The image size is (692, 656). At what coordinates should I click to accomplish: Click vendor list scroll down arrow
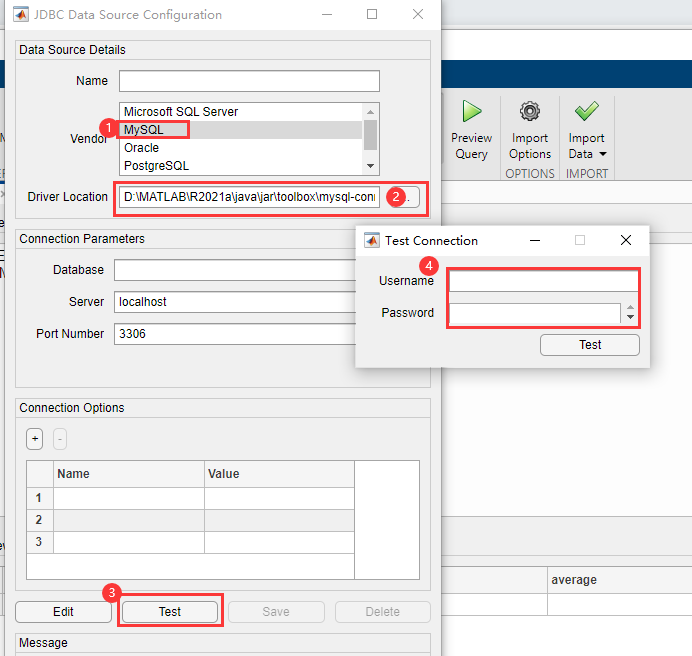[370, 166]
